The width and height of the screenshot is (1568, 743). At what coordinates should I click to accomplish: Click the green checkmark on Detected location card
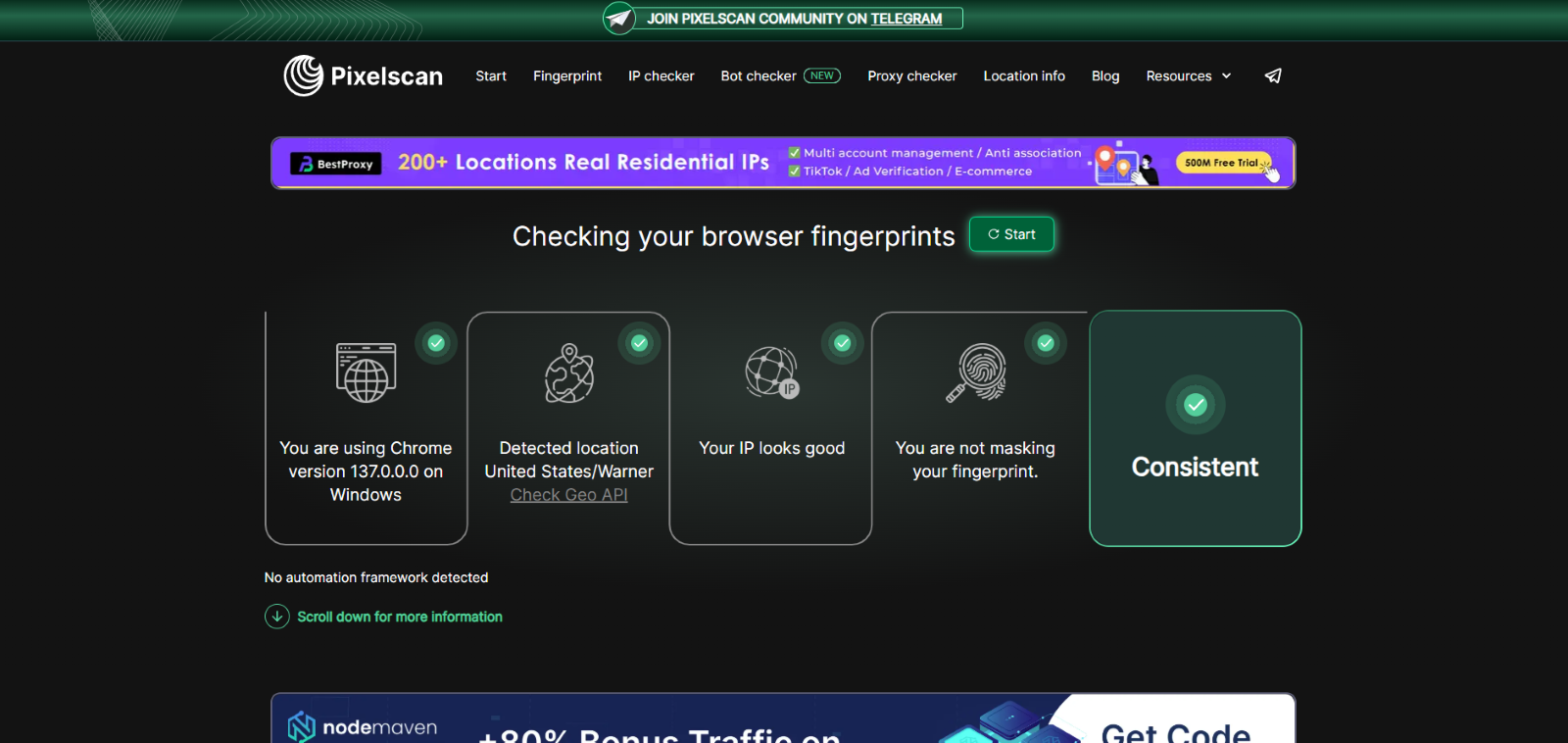pyautogui.click(x=639, y=343)
